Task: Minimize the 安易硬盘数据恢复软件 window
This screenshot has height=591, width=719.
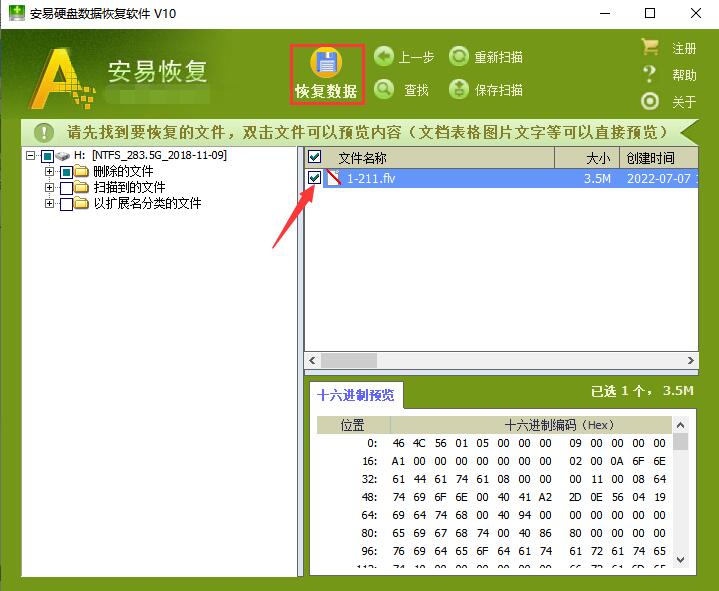Action: point(605,13)
